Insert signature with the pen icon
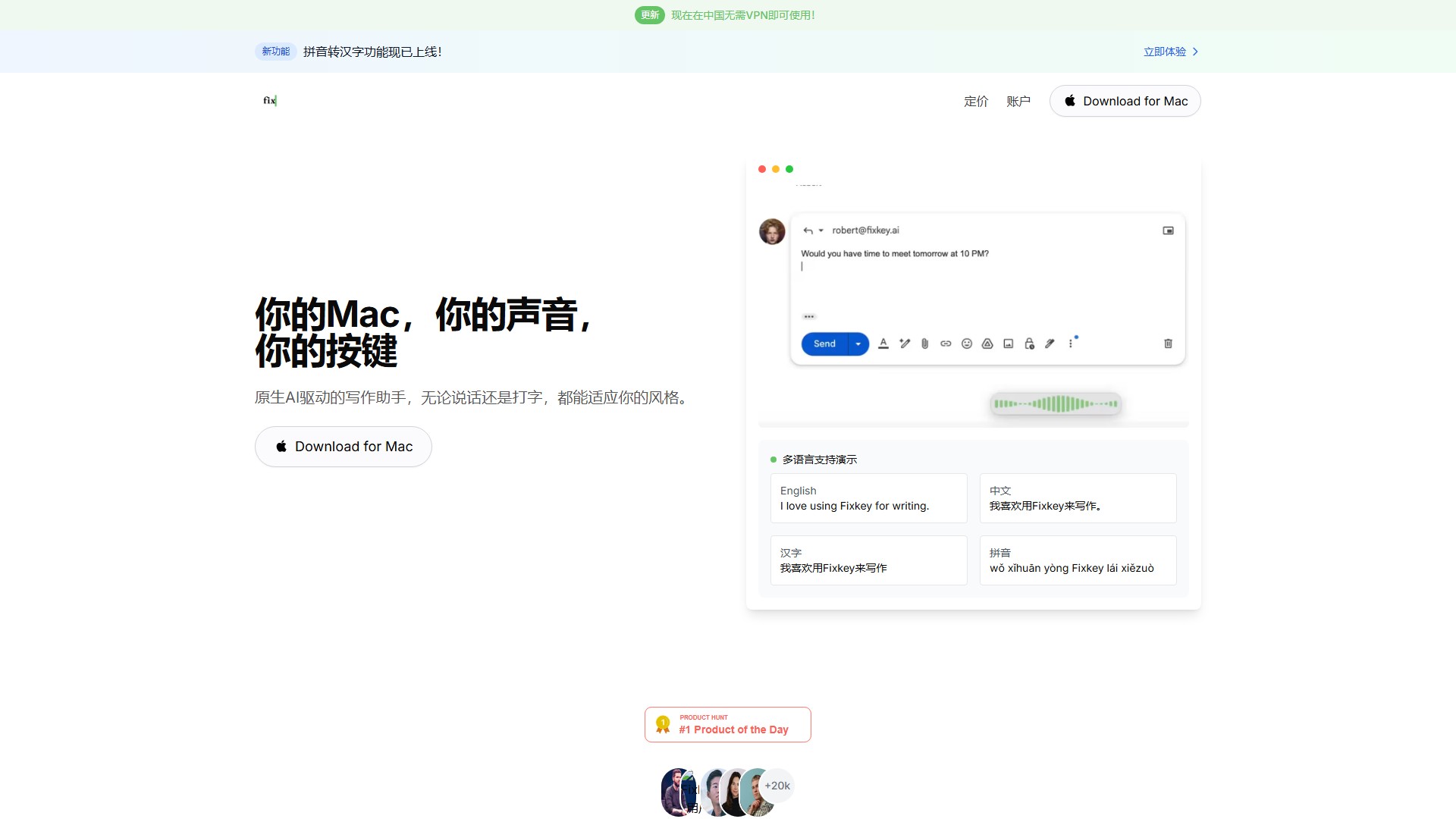The image size is (1456, 819). 1050,344
